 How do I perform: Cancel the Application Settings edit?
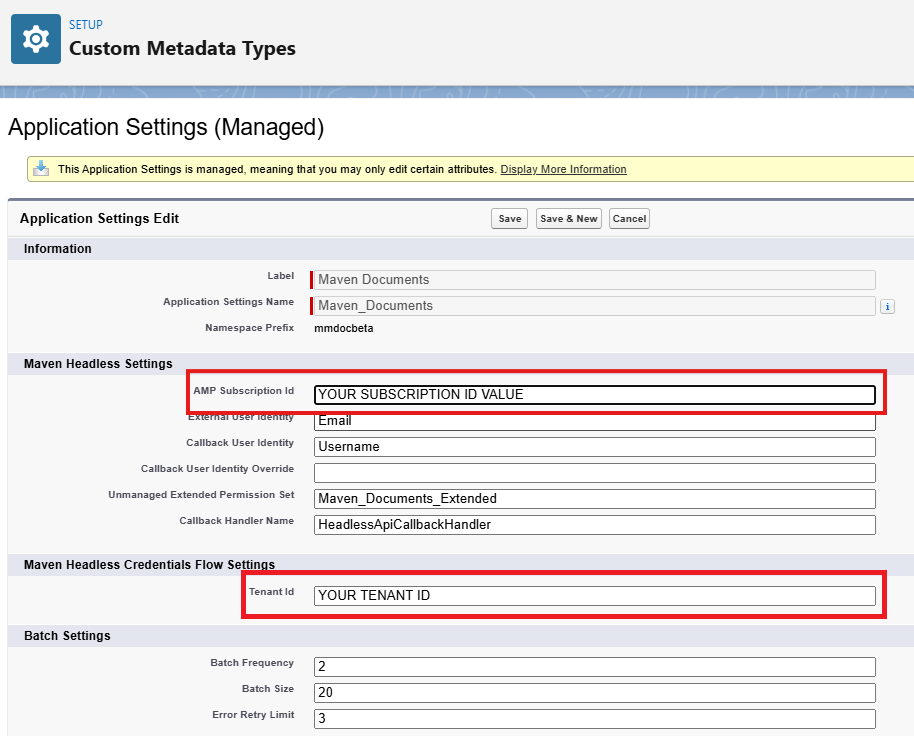(629, 219)
